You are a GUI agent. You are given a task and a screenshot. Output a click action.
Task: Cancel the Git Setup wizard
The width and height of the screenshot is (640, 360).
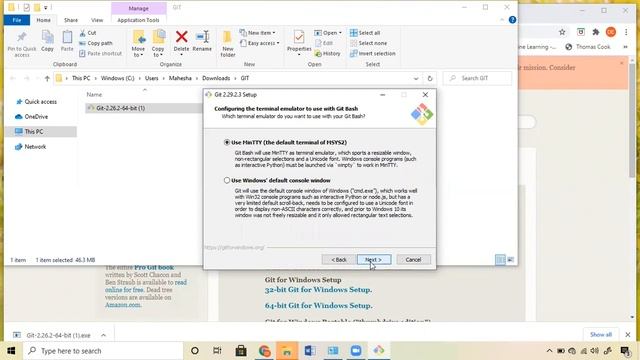click(x=413, y=260)
